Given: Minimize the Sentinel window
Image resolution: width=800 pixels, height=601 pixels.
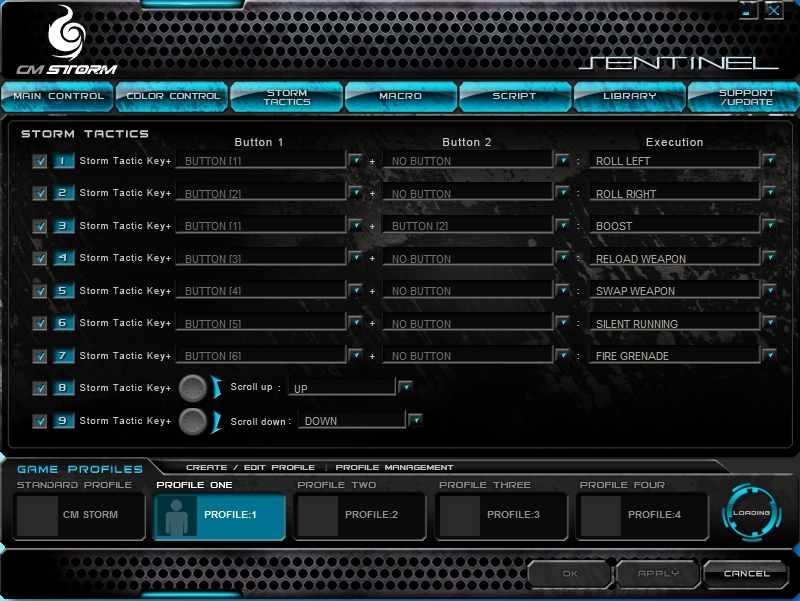Looking at the screenshot, I should click(x=747, y=10).
